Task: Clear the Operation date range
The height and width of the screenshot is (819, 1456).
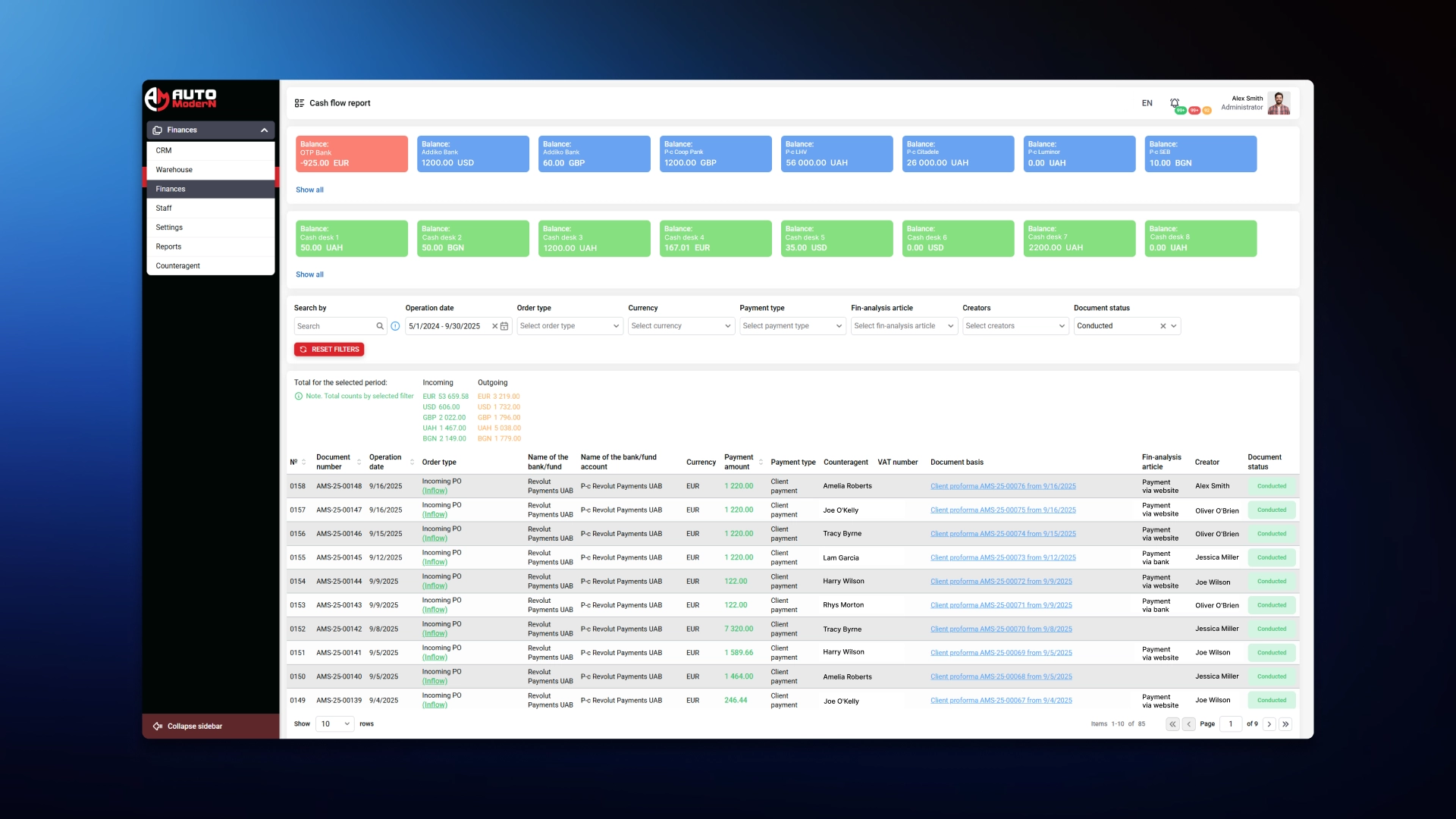Action: tap(494, 326)
